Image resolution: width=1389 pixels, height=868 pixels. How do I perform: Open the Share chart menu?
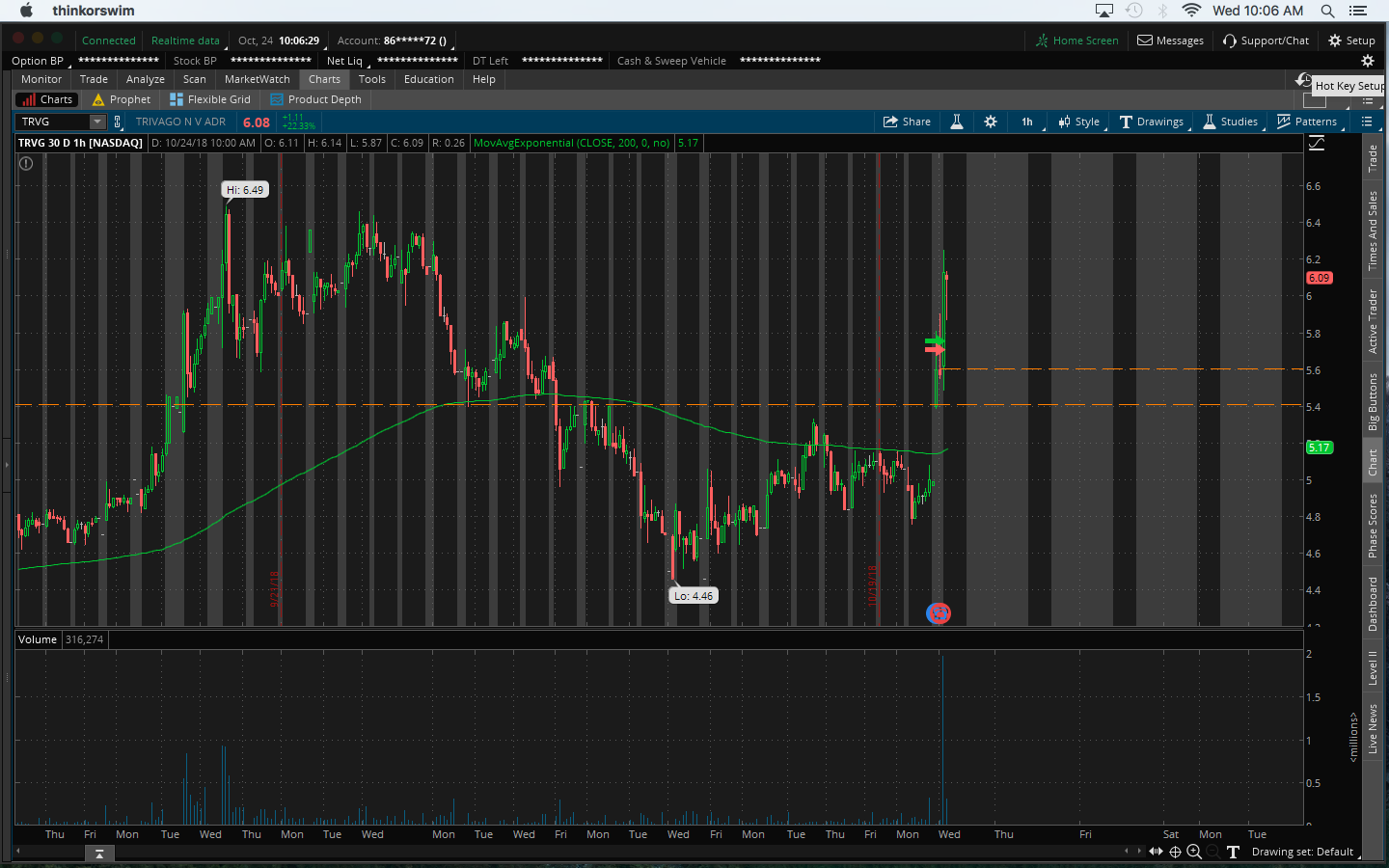pyautogui.click(x=907, y=122)
